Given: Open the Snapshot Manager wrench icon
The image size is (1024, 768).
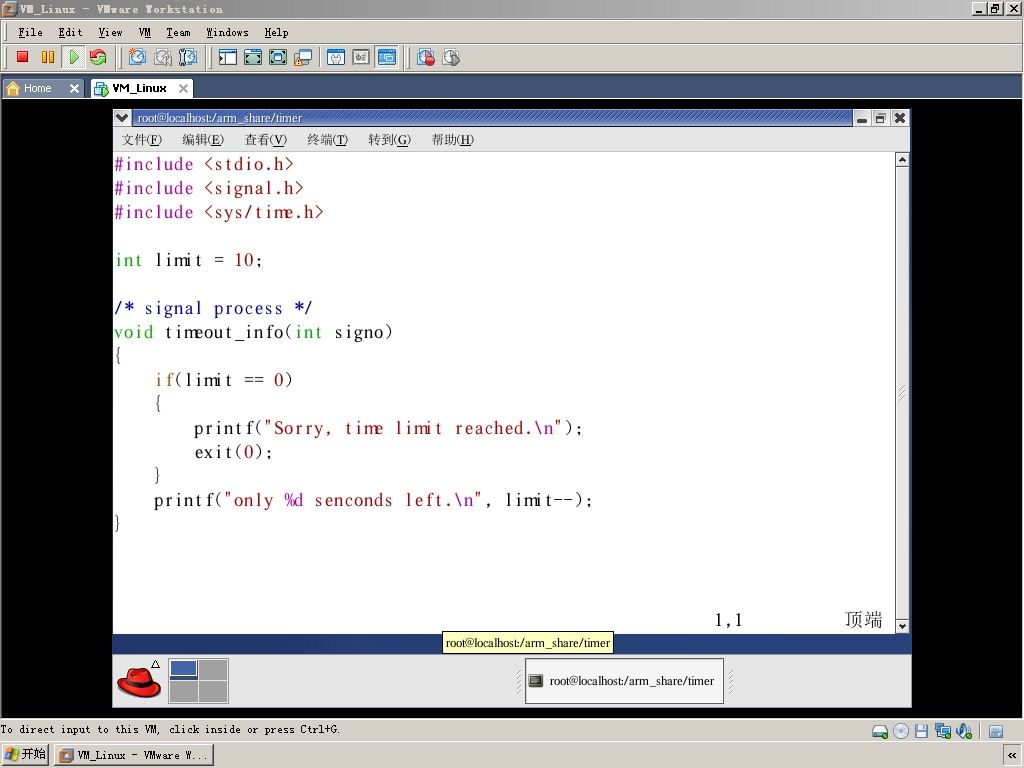Looking at the screenshot, I should tap(187, 57).
